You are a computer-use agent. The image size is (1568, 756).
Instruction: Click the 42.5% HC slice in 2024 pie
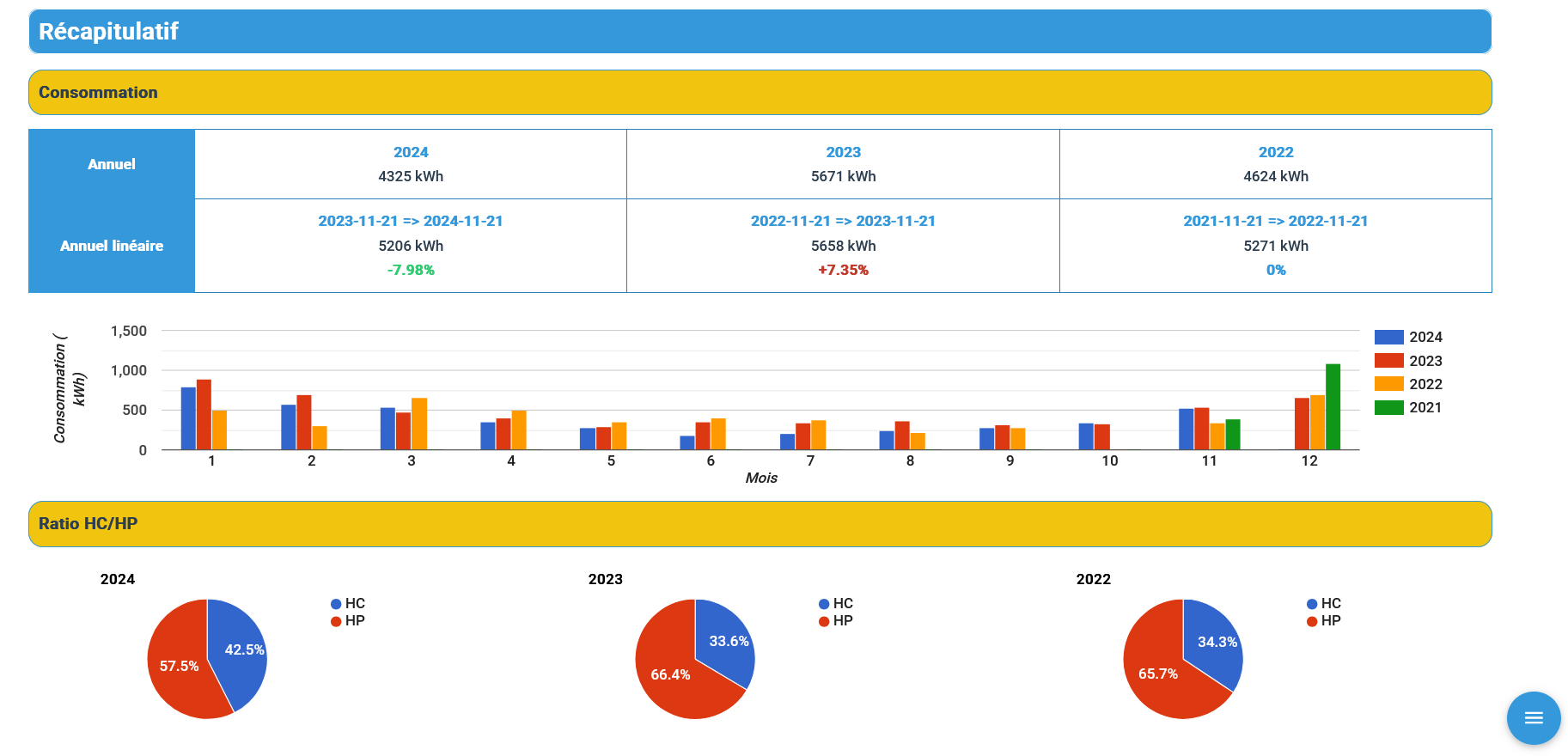pyautogui.click(x=241, y=650)
